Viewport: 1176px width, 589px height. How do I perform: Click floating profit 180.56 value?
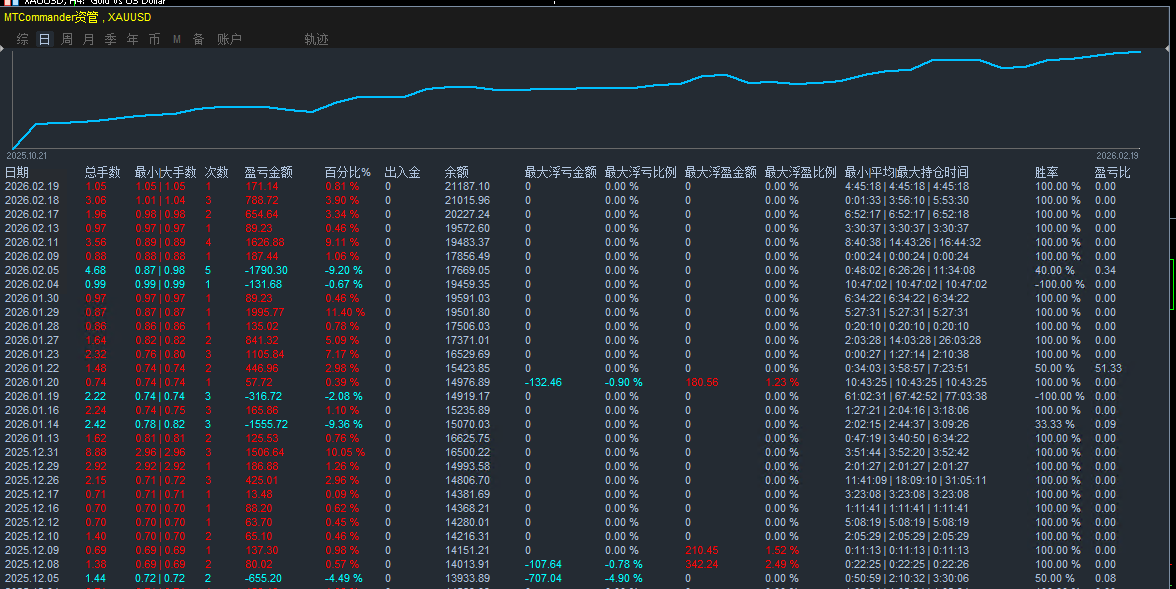(x=702, y=383)
